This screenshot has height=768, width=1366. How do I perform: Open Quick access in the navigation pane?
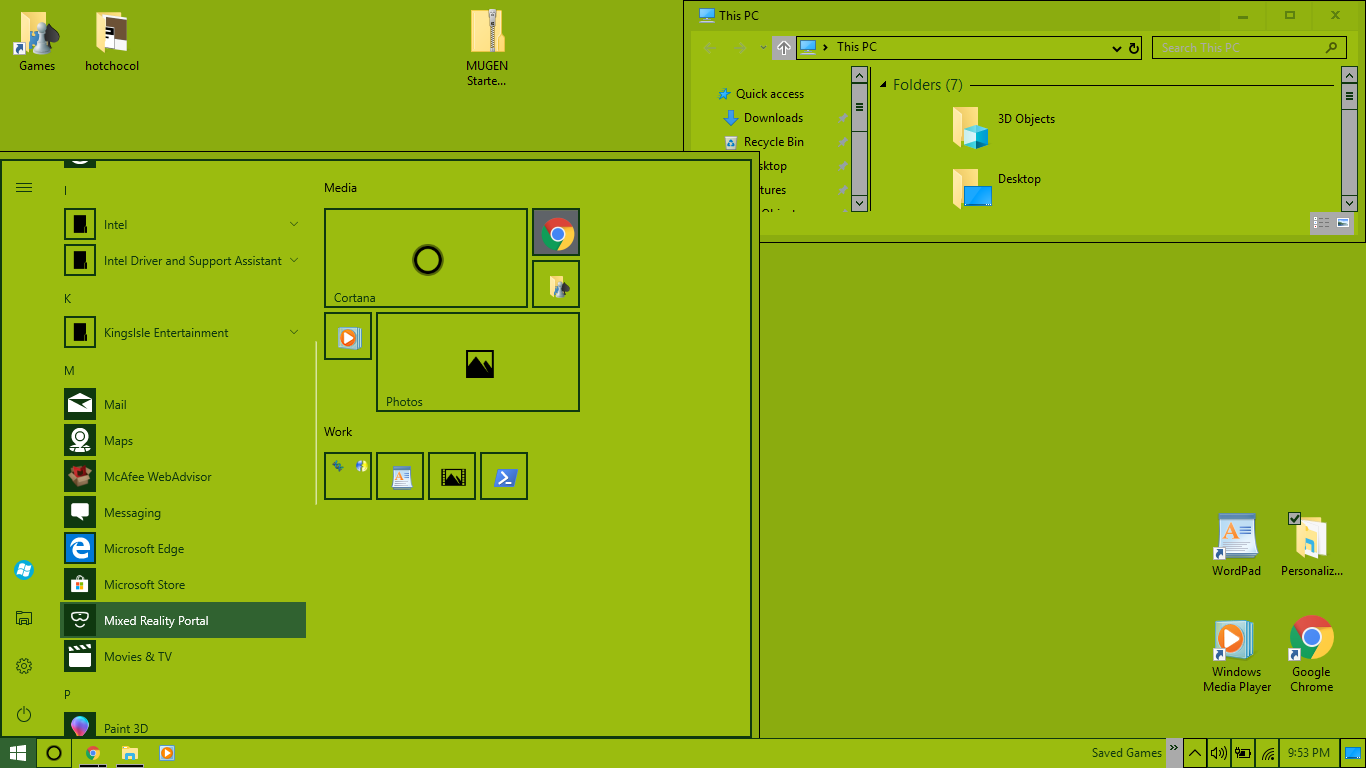768,93
